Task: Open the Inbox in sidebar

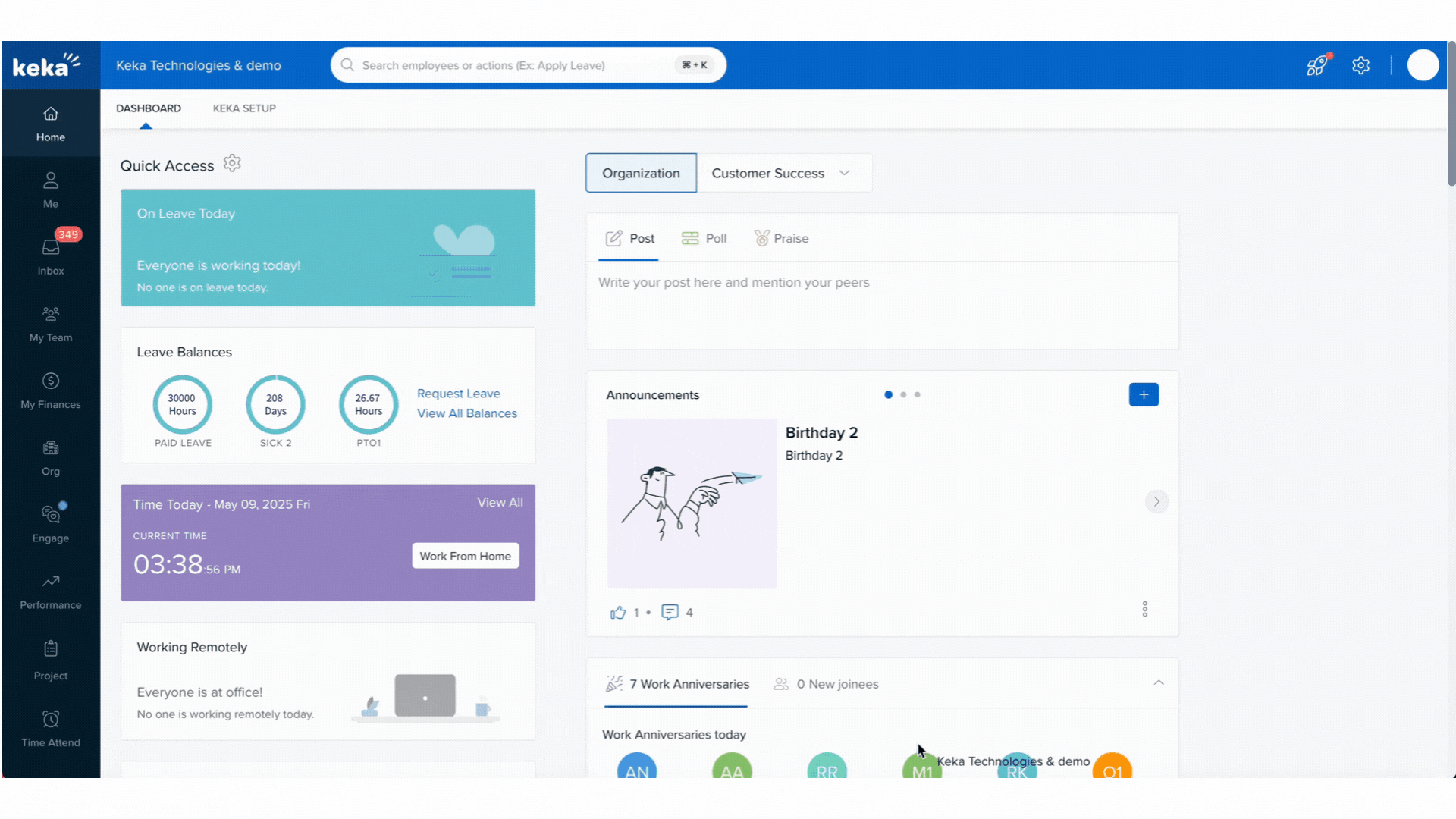Action: click(x=50, y=256)
